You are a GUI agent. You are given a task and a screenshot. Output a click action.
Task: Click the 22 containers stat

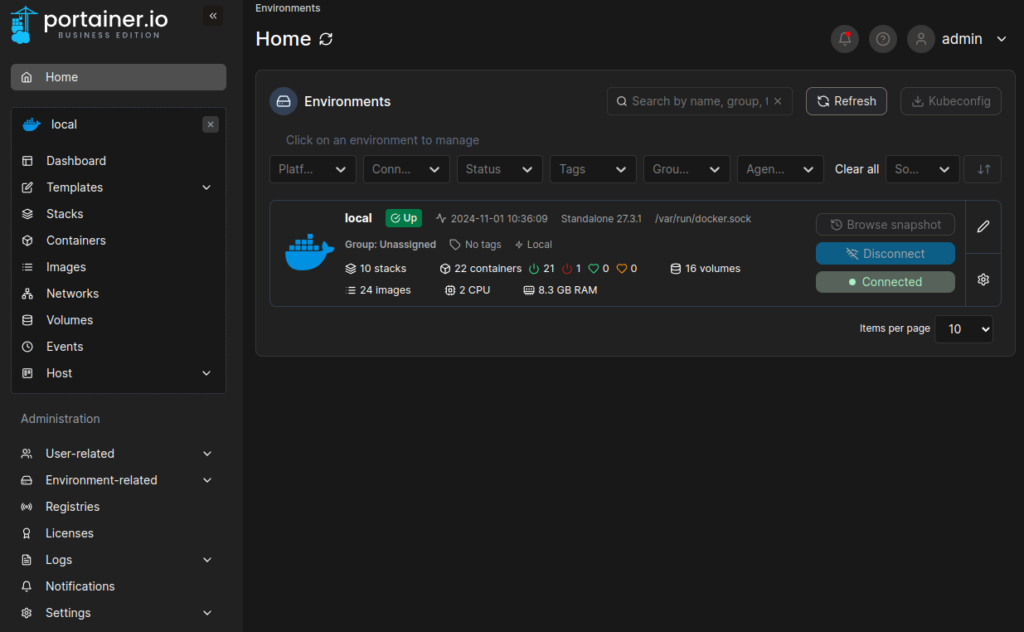(481, 268)
